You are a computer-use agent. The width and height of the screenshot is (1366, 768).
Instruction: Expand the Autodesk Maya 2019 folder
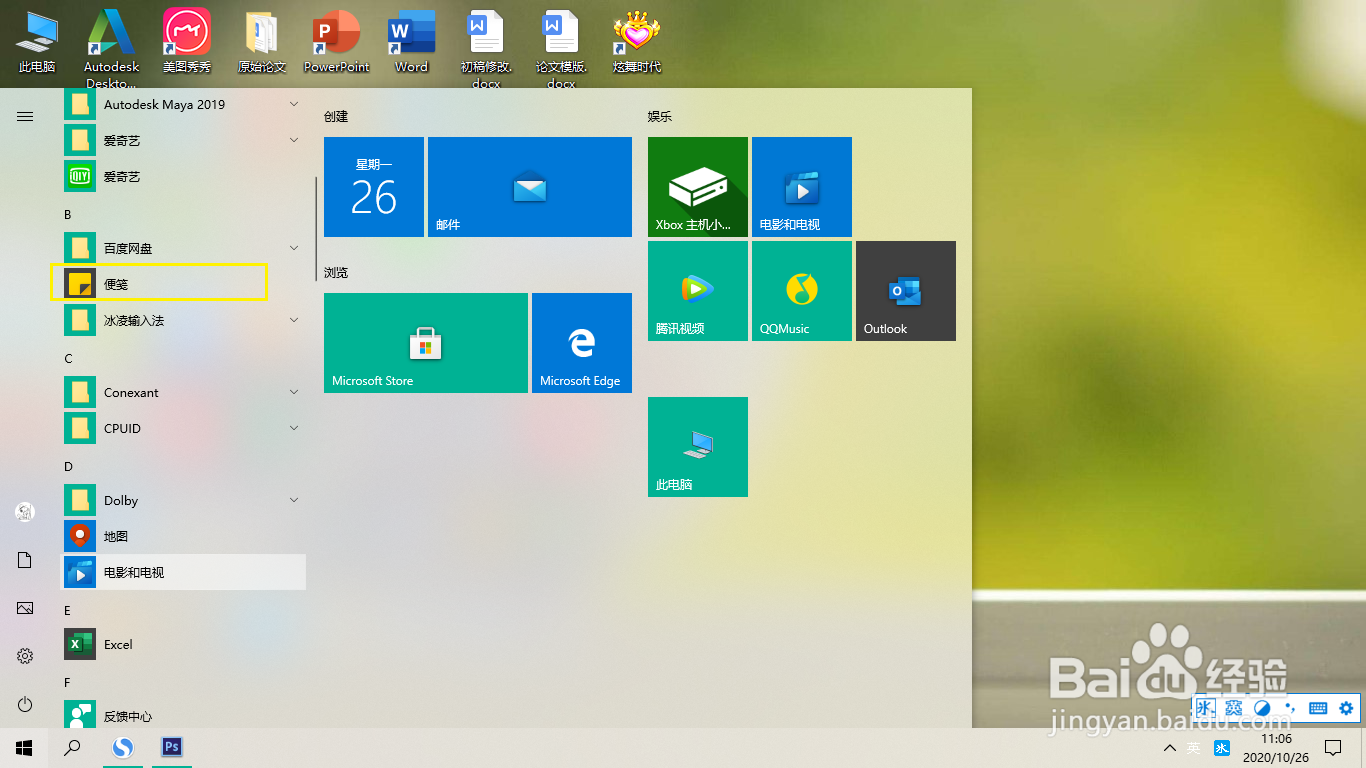coord(294,104)
